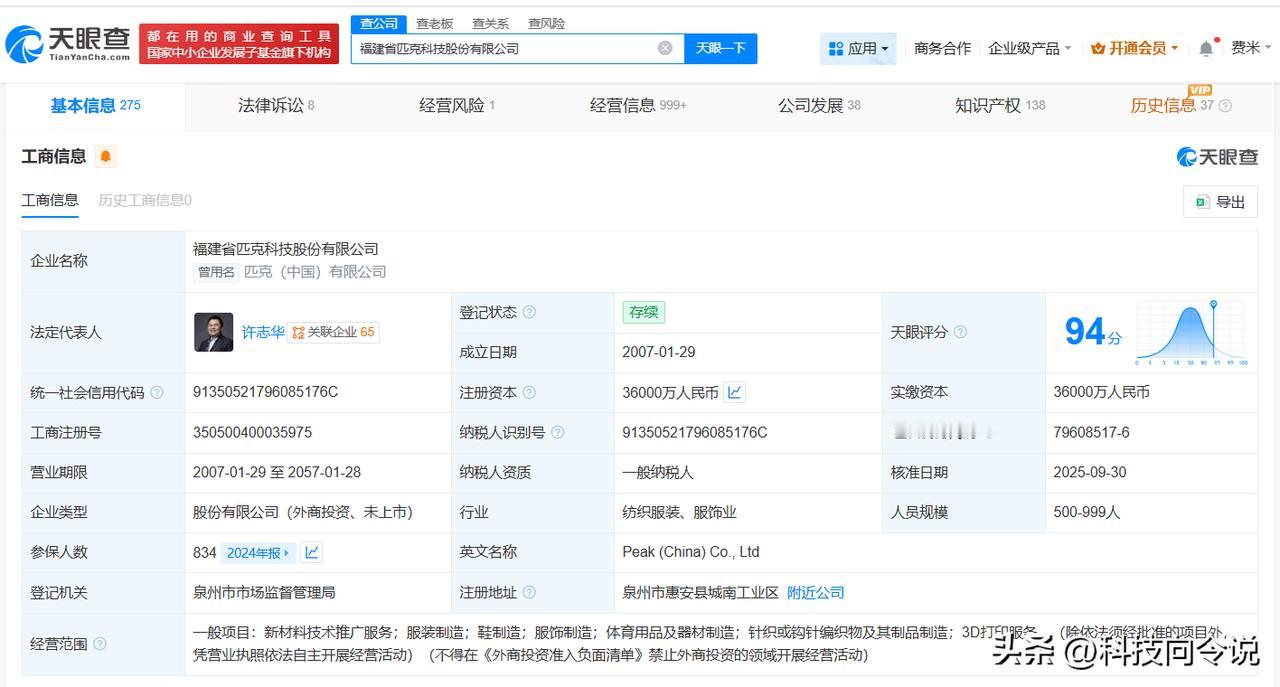
Task: Click the 泉州市市场监督管理局 registry value
Action: 264,593
